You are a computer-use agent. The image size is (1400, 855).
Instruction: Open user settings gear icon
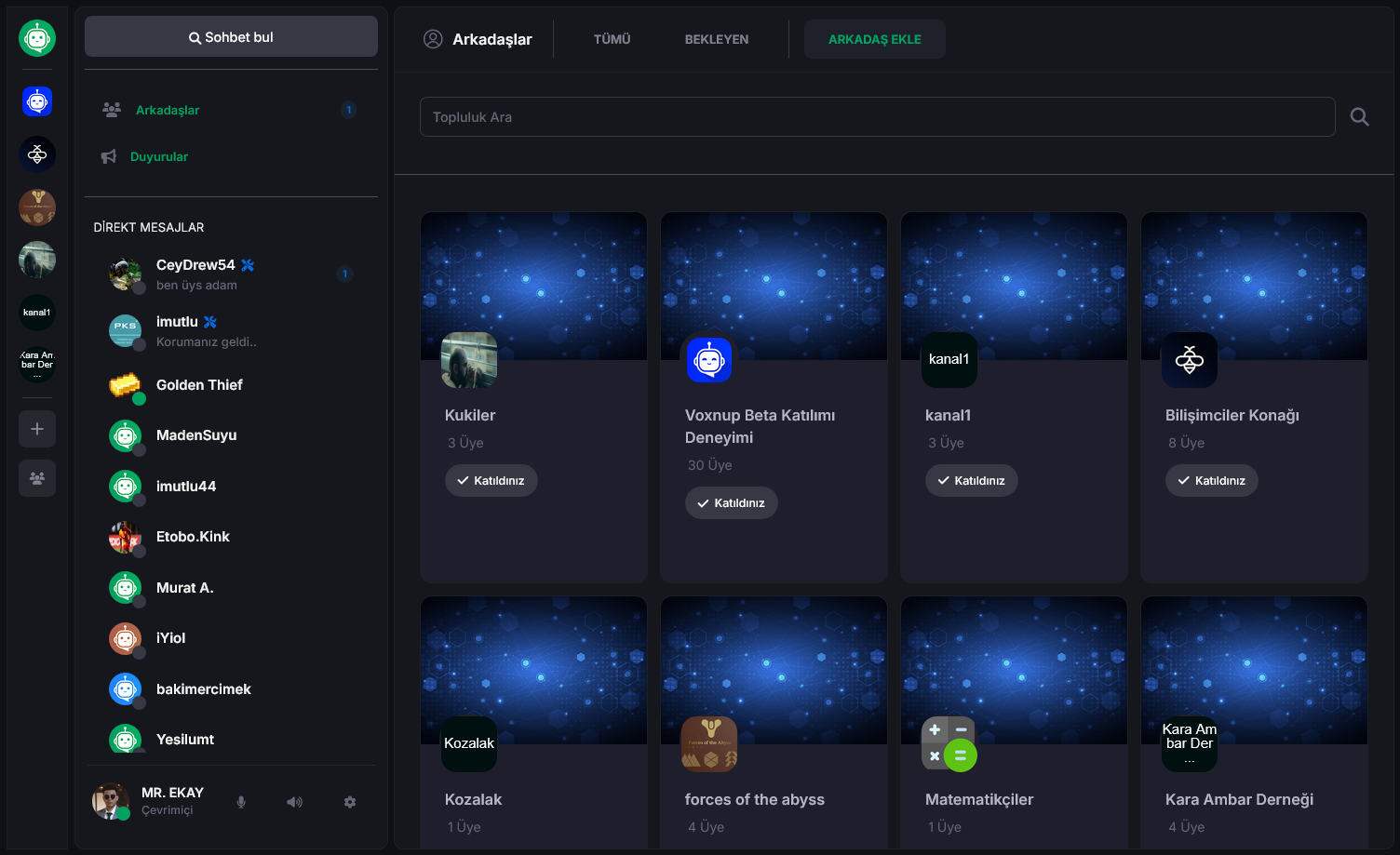[350, 802]
